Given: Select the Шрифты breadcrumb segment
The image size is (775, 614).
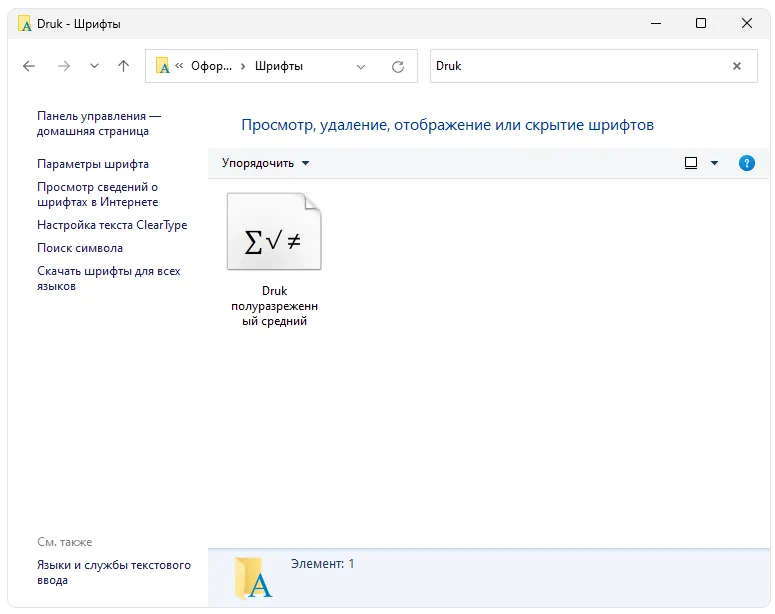Looking at the screenshot, I should pos(279,66).
